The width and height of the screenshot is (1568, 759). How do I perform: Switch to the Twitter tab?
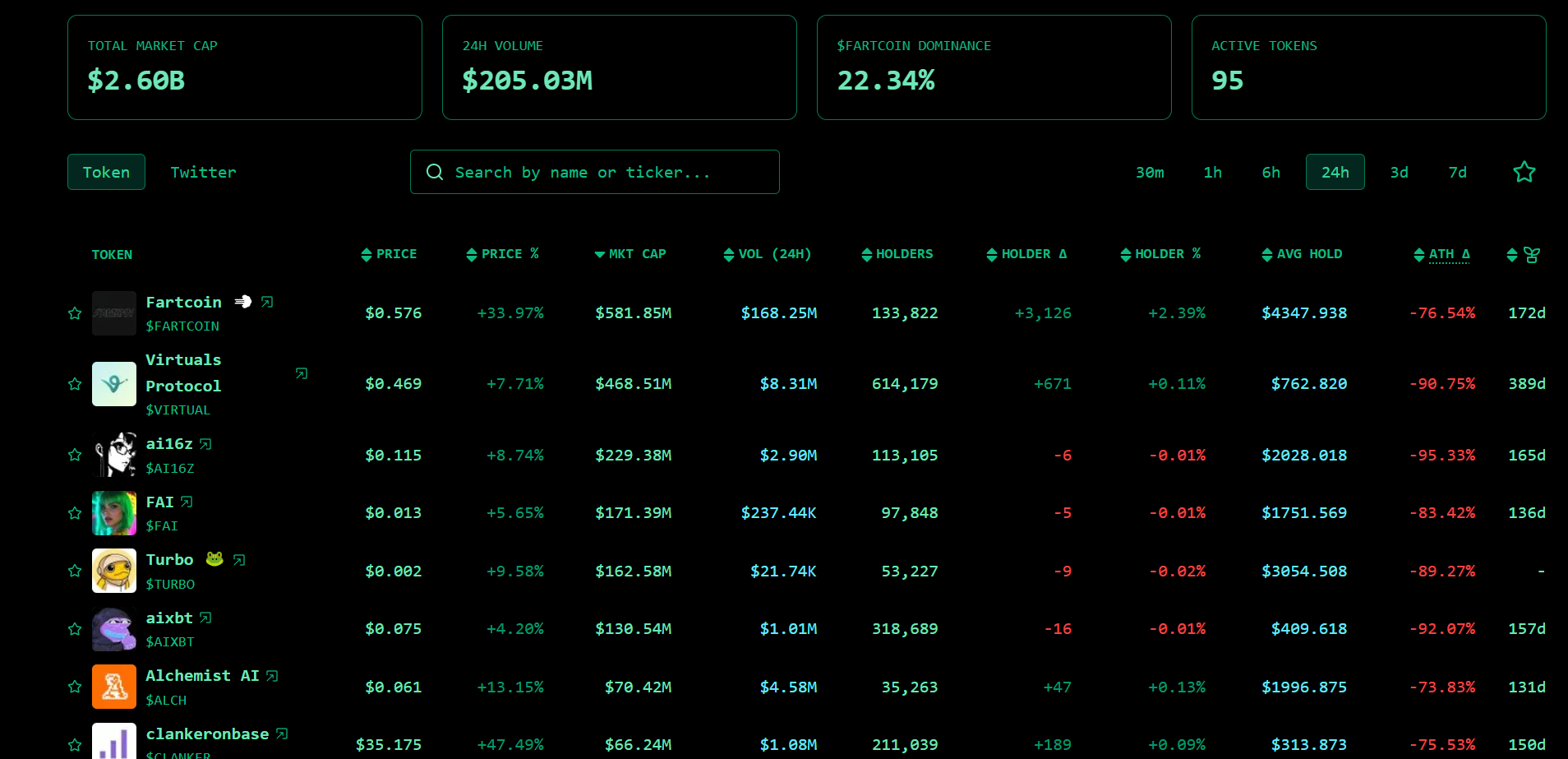click(x=203, y=172)
